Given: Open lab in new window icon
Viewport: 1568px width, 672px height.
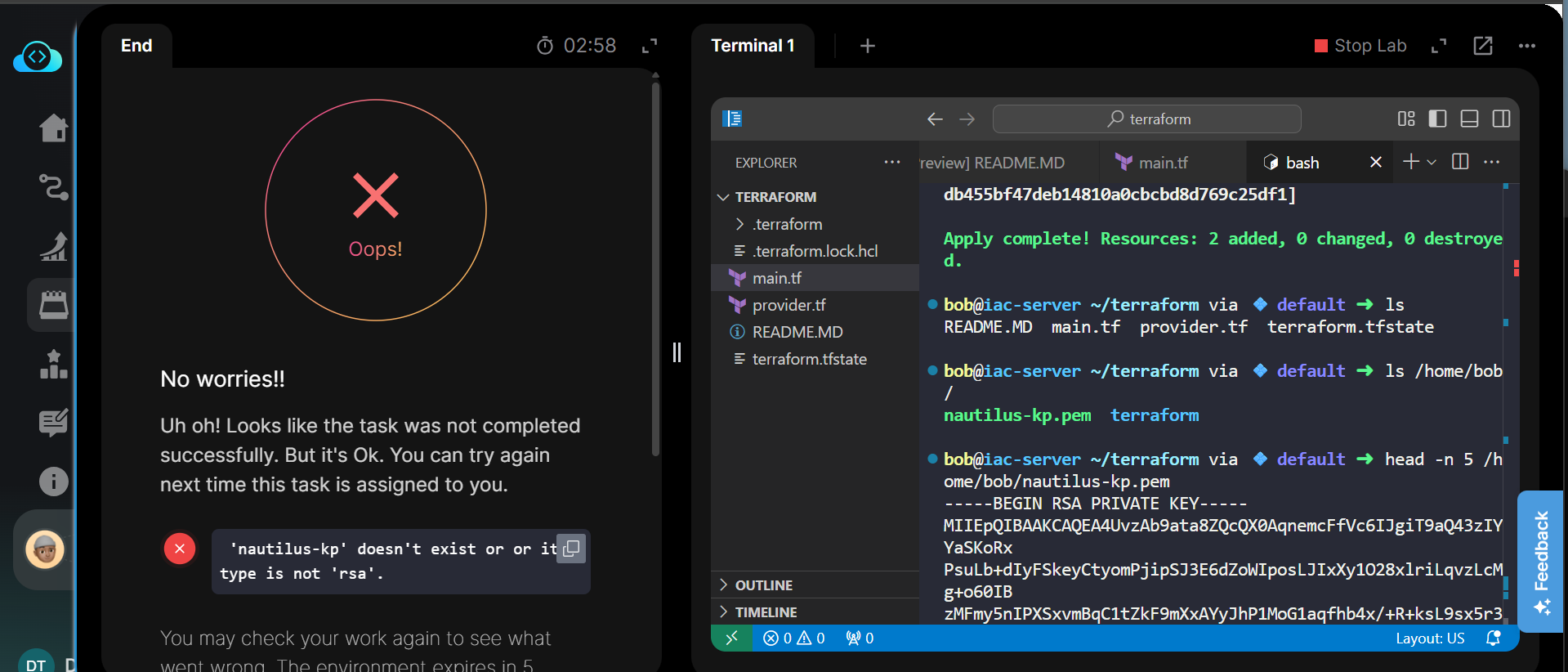Looking at the screenshot, I should coord(1482,46).
